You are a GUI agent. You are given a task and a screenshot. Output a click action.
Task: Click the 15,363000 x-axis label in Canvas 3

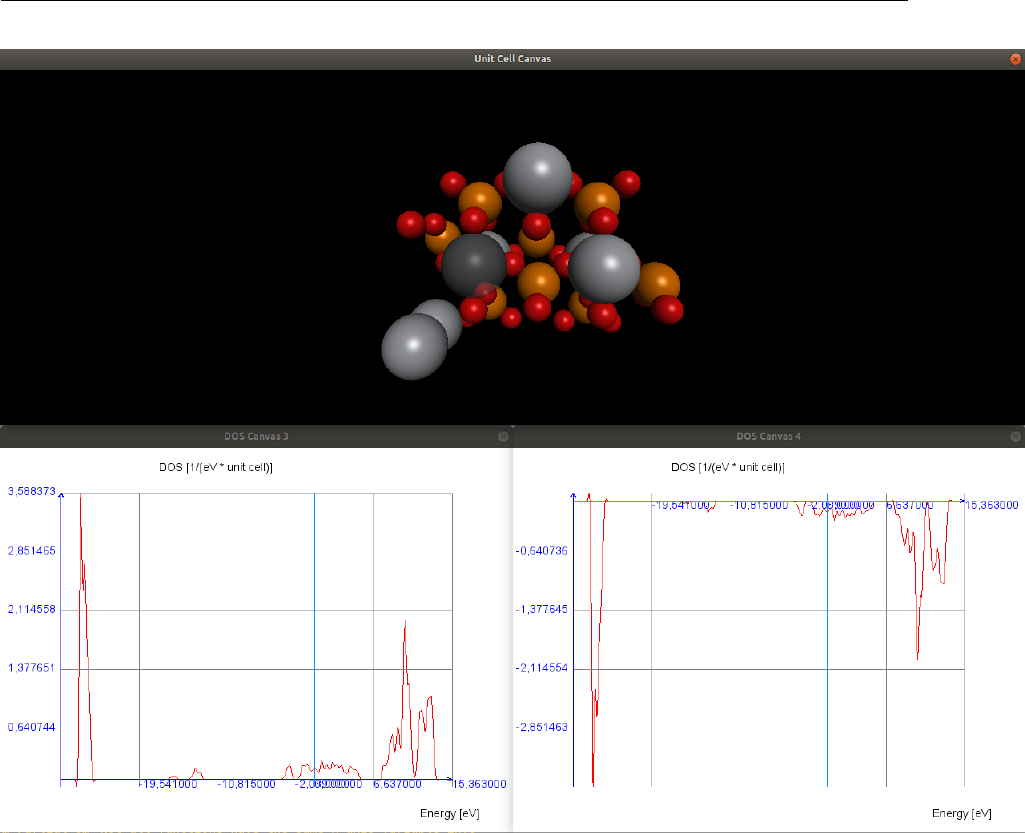point(481,785)
